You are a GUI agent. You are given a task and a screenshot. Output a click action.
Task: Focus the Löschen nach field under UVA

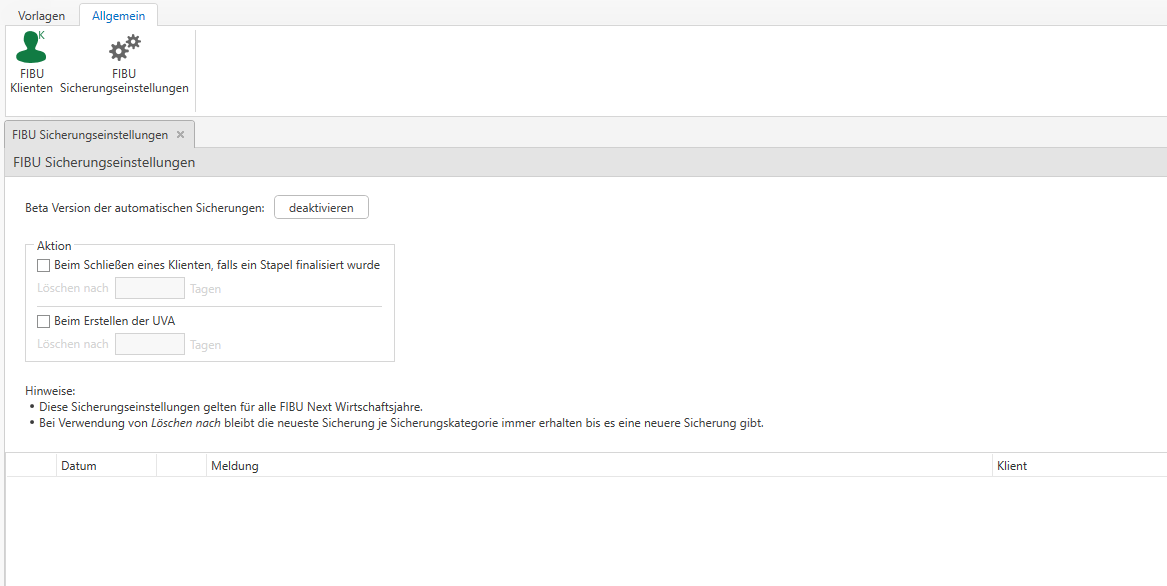click(150, 345)
